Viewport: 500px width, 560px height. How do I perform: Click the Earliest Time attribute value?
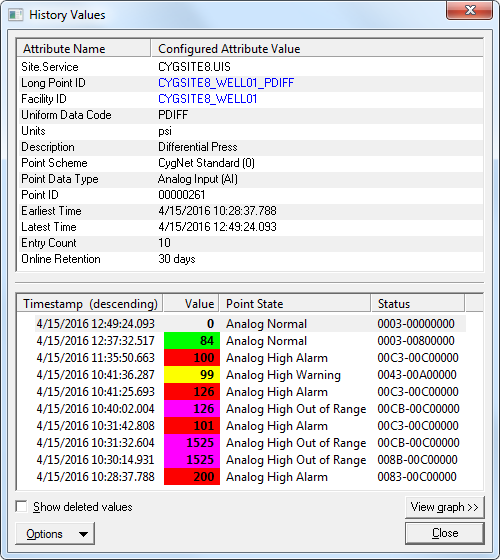pyautogui.click(x=217, y=211)
